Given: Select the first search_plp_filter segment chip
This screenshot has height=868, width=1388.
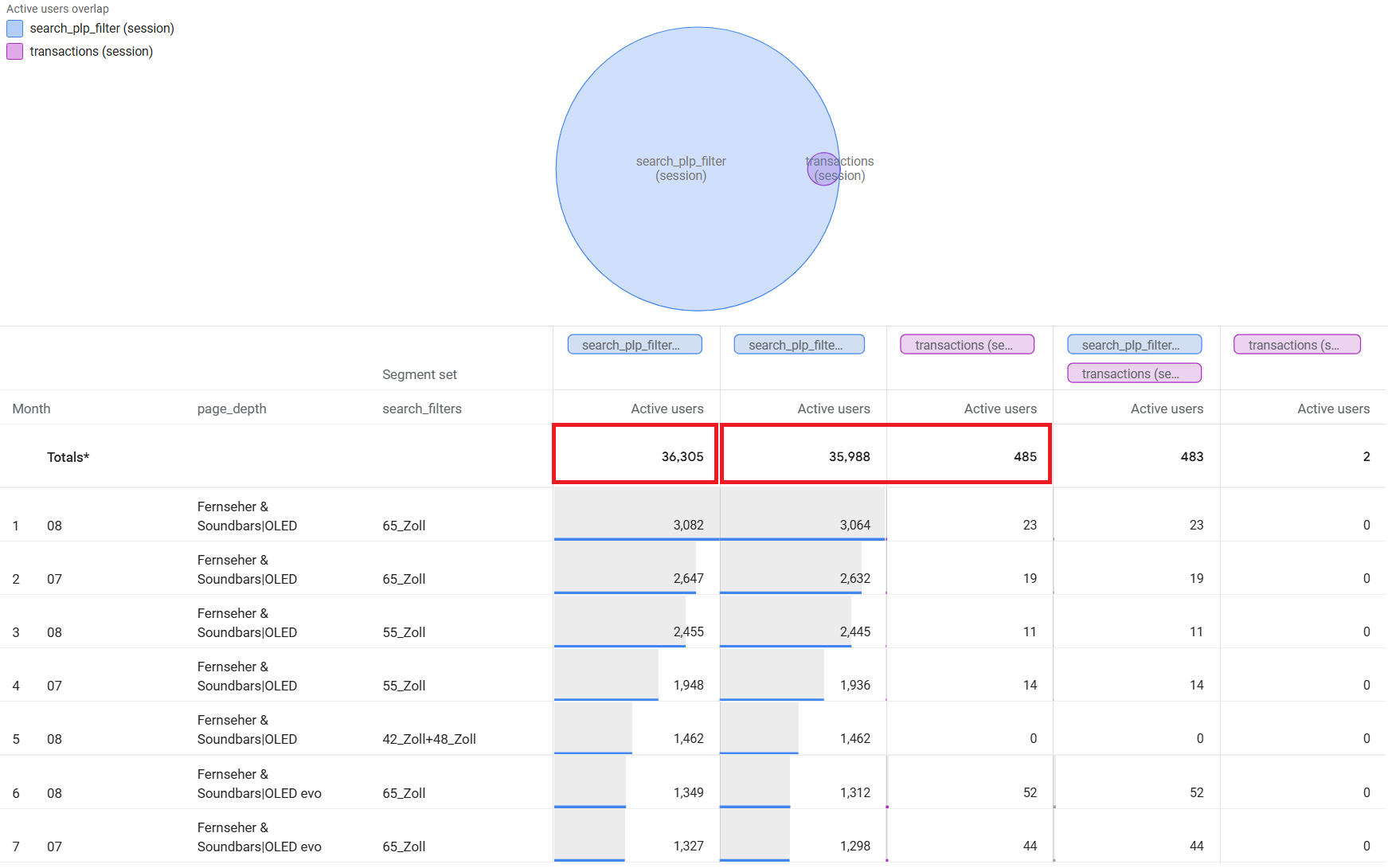Looking at the screenshot, I should tap(635, 345).
